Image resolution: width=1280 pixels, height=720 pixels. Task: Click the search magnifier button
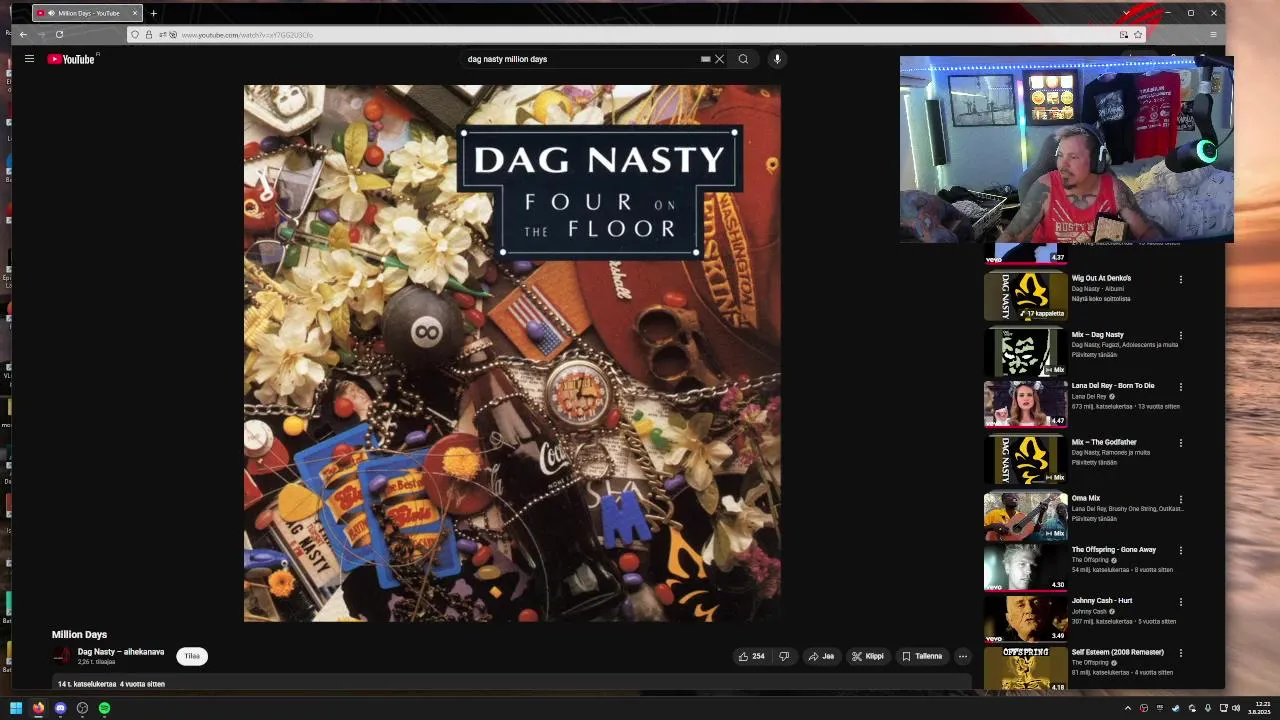tap(743, 59)
